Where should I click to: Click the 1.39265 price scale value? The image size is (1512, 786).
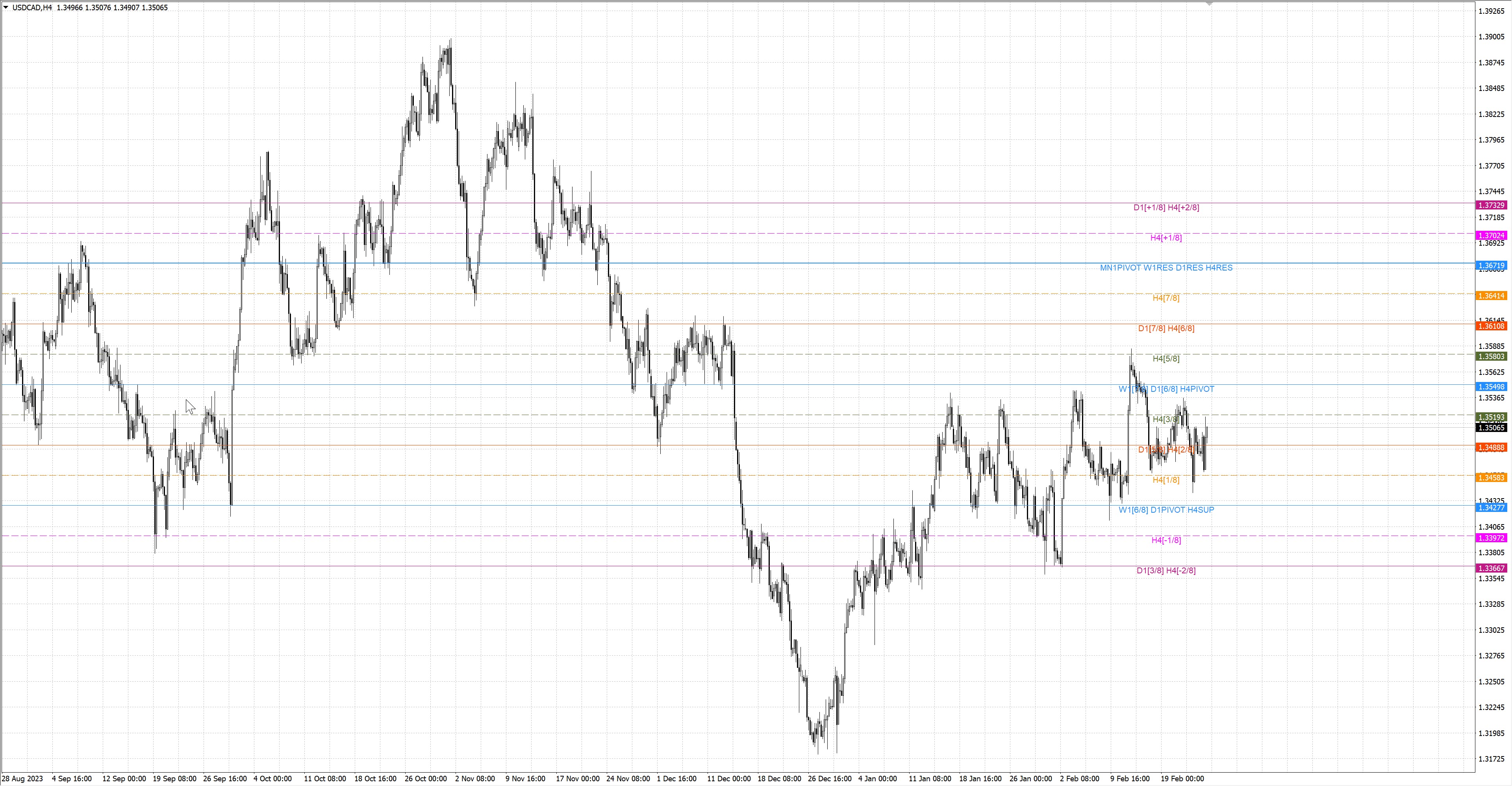tap(1491, 11)
